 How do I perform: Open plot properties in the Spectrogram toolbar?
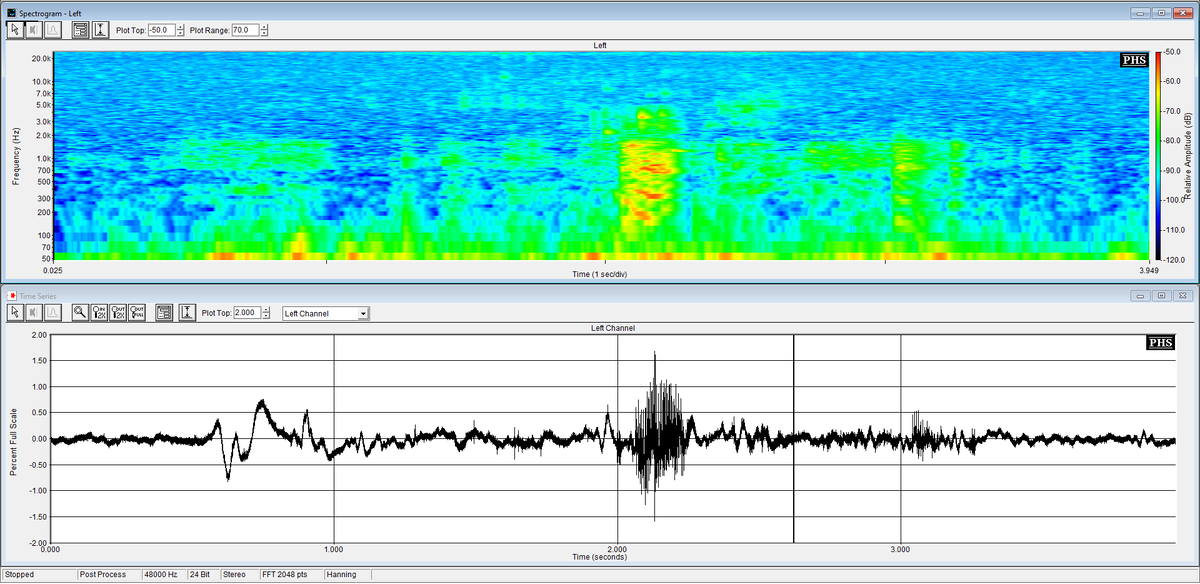pyautogui.click(x=81, y=30)
